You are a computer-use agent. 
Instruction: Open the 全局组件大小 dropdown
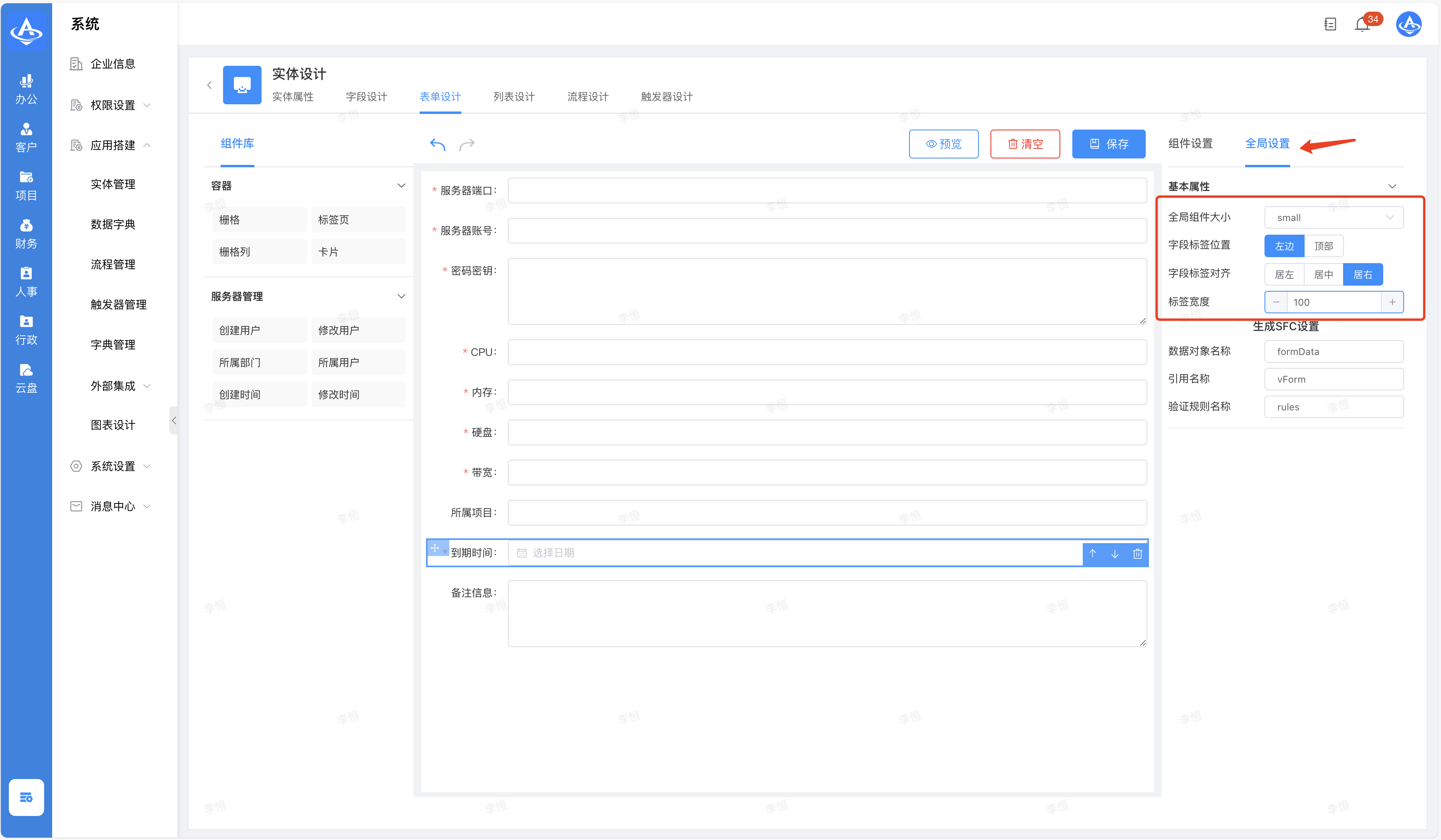[1333, 217]
